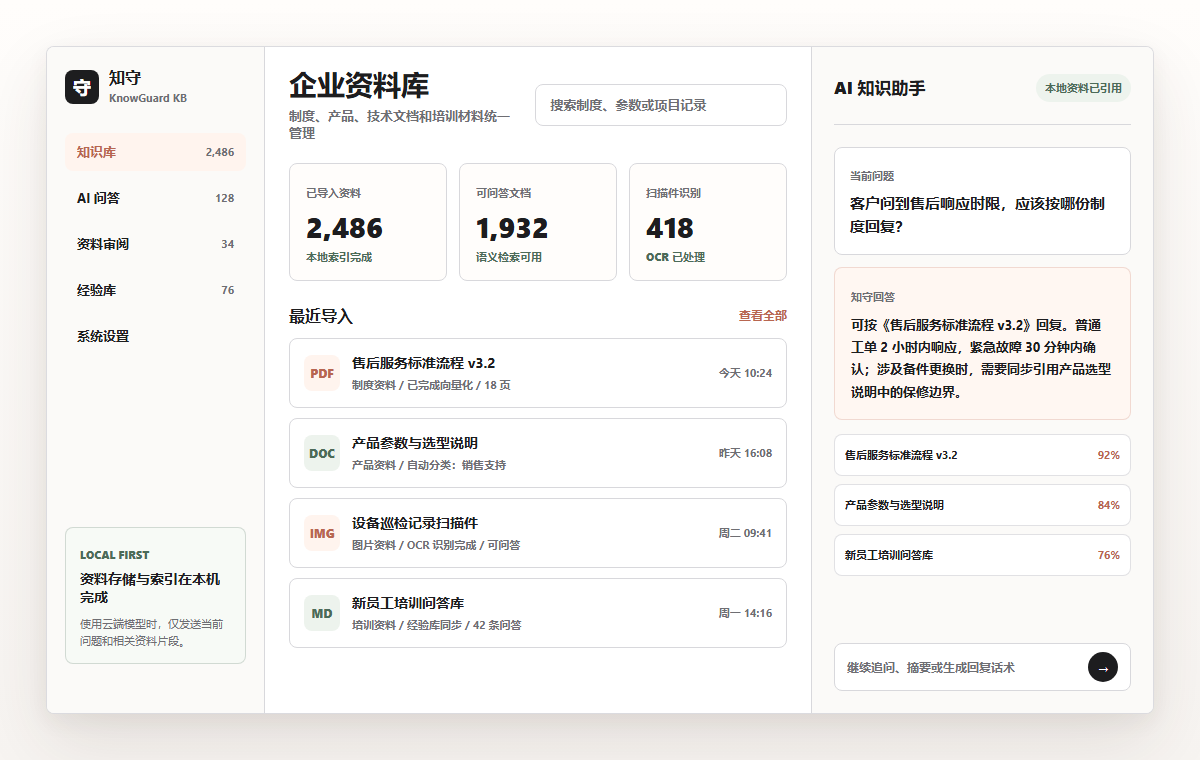
Task: Click the 76 count beside 经验库
Action: [228, 290]
